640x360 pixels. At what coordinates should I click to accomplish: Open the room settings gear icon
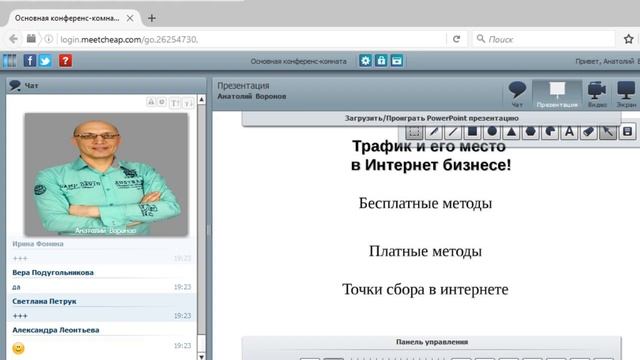365,61
